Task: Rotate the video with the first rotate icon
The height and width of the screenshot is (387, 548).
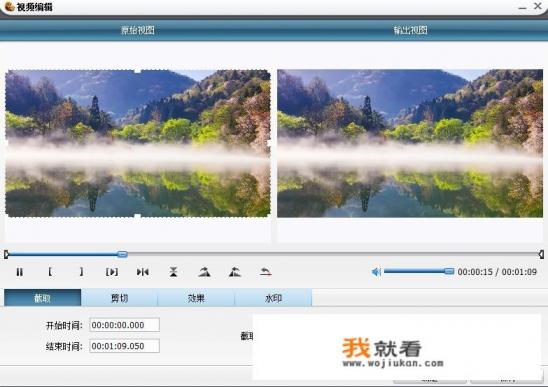Action: 204,272
